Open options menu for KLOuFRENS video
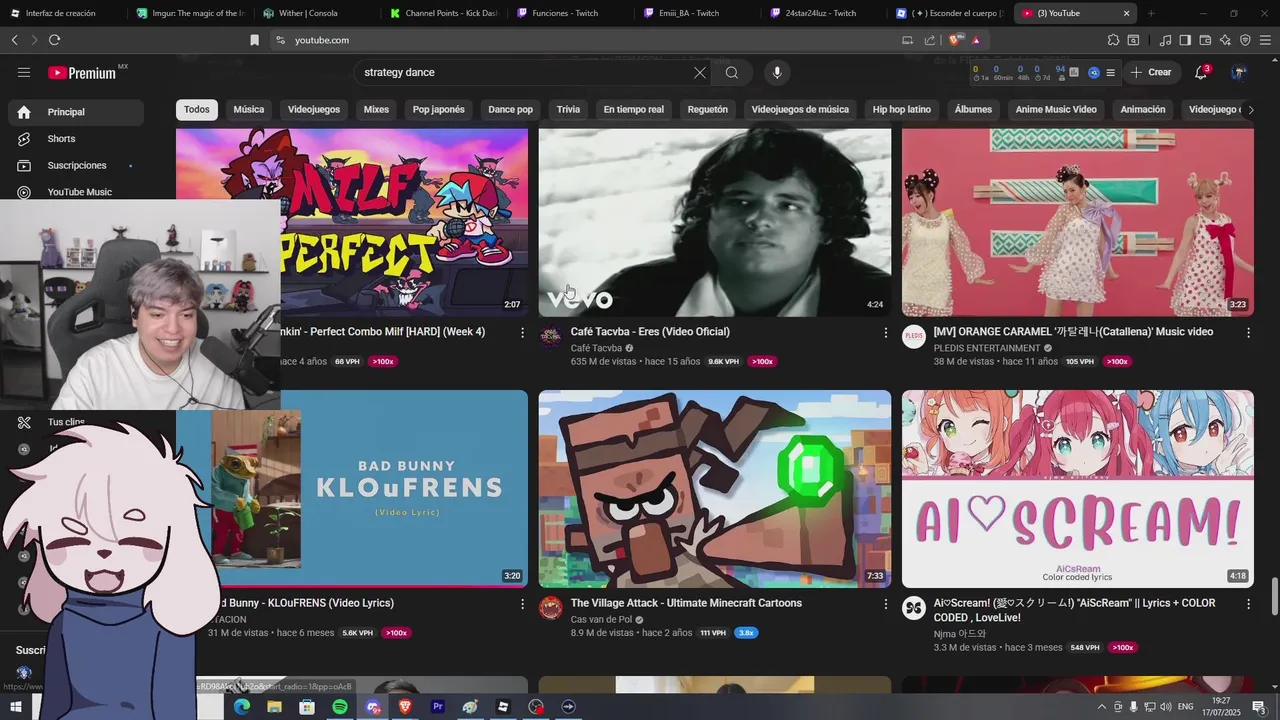Viewport: 1280px width, 720px height. [x=522, y=604]
